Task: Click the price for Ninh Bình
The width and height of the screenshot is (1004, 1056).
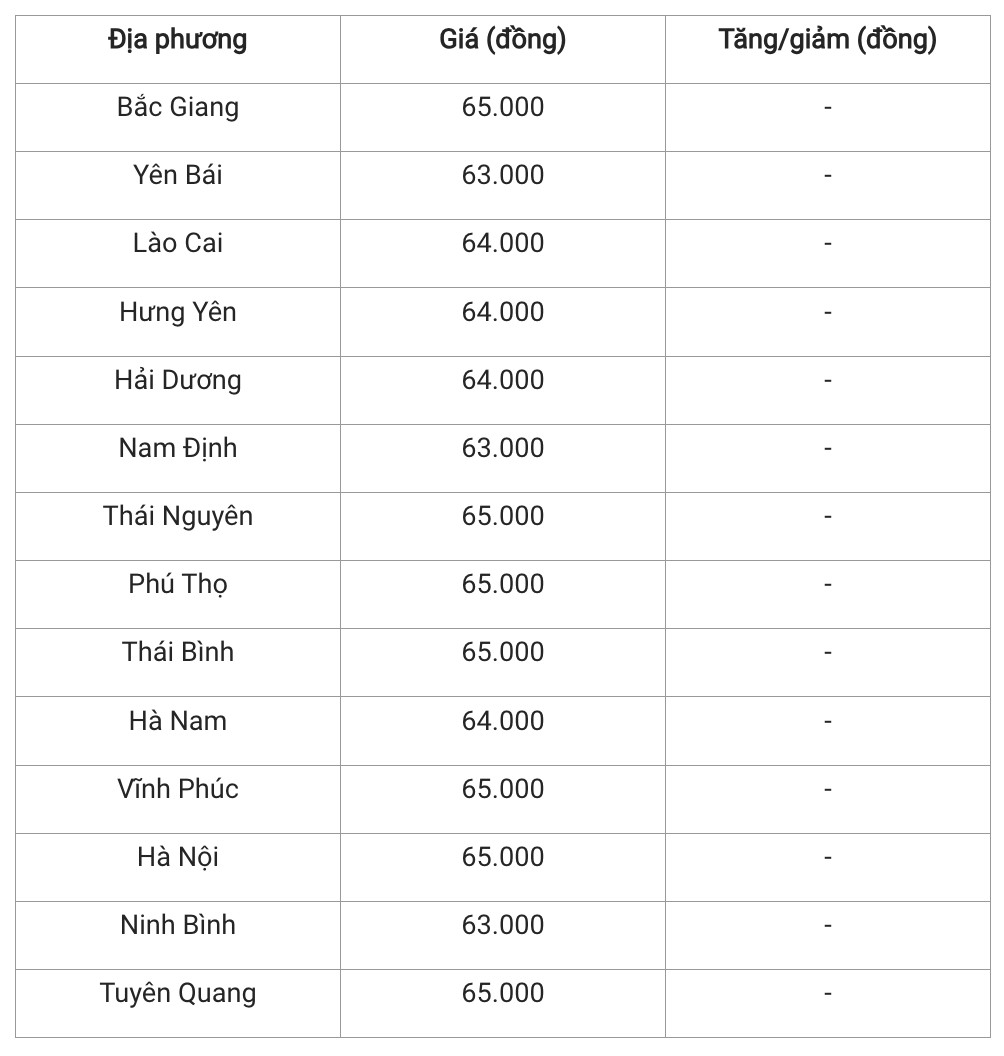Action: click(502, 925)
